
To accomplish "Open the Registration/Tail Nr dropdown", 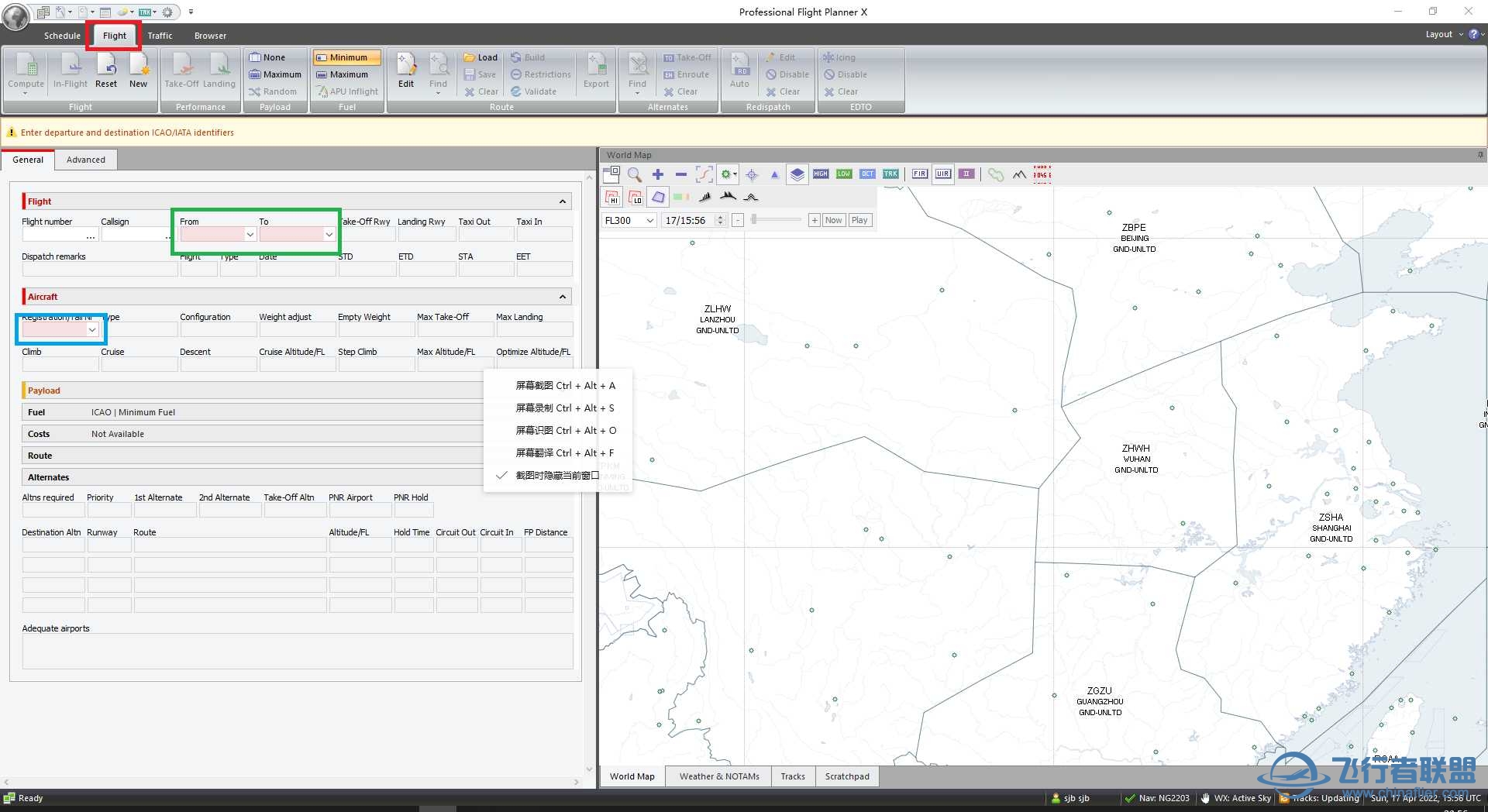I will pos(92,330).
